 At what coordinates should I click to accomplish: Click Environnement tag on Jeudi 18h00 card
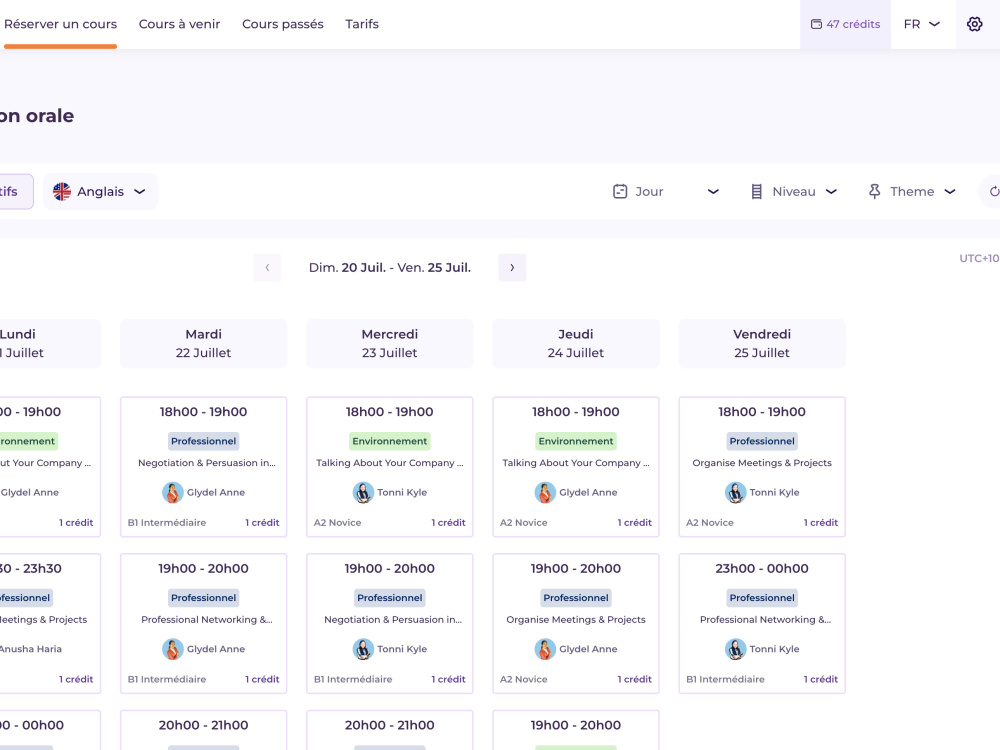pyautogui.click(x=576, y=441)
